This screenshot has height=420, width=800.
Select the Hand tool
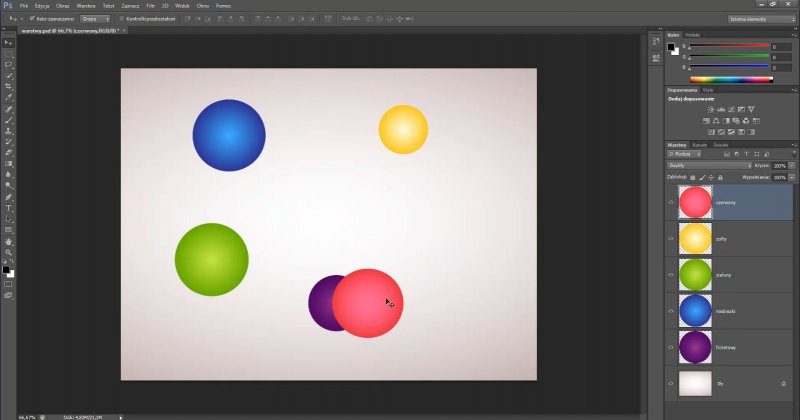click(x=9, y=241)
